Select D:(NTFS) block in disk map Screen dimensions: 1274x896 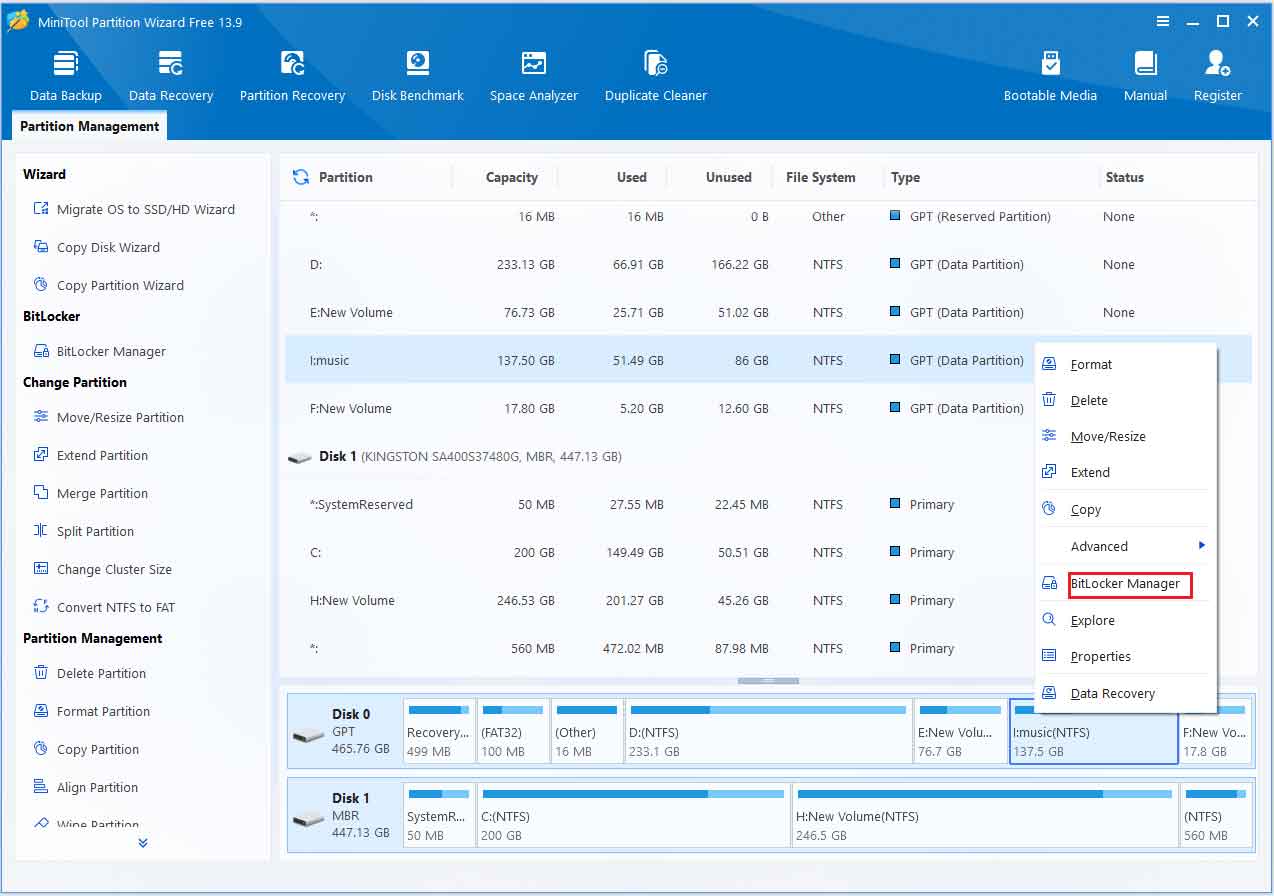point(768,732)
